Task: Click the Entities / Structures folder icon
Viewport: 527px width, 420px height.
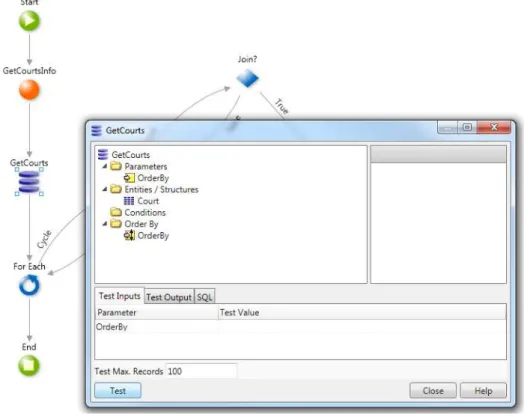Action: (x=116, y=189)
